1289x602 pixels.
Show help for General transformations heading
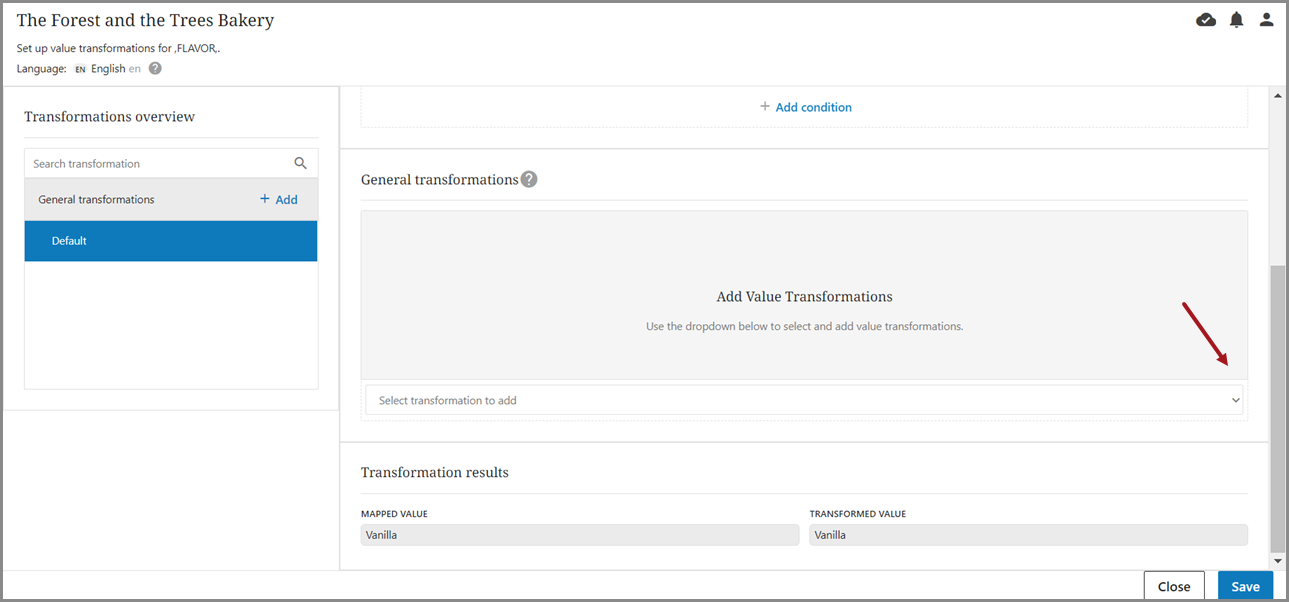pyautogui.click(x=529, y=180)
